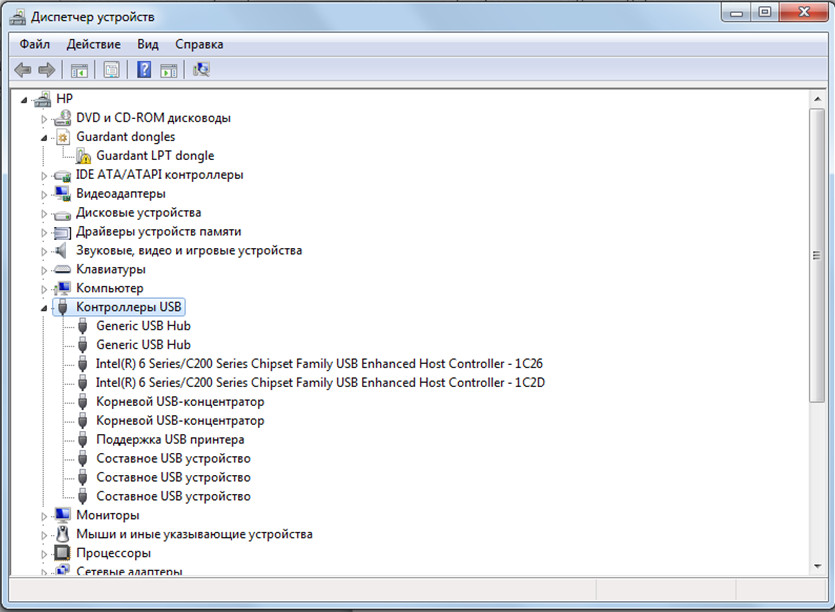835x612 pixels.
Task: Expand the Мониторы category
Action: pyautogui.click(x=44, y=516)
